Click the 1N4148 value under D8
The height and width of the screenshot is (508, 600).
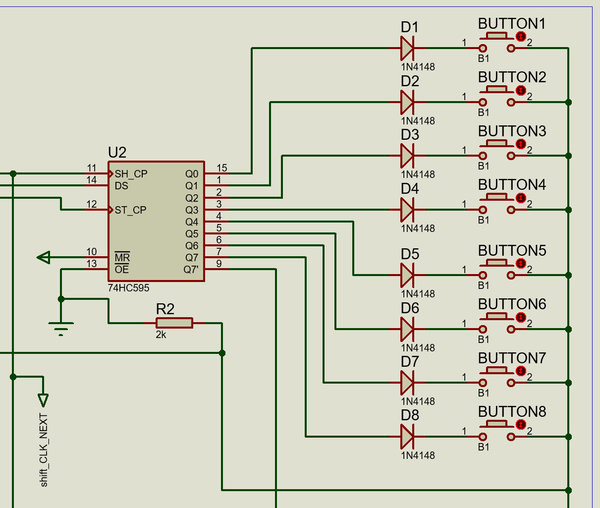point(418,455)
